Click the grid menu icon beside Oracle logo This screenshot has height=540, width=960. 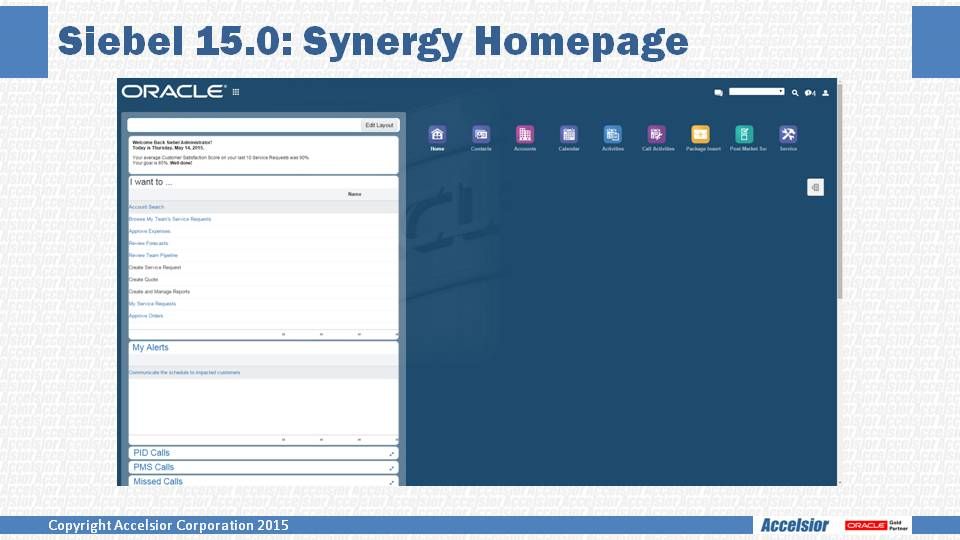coord(236,92)
